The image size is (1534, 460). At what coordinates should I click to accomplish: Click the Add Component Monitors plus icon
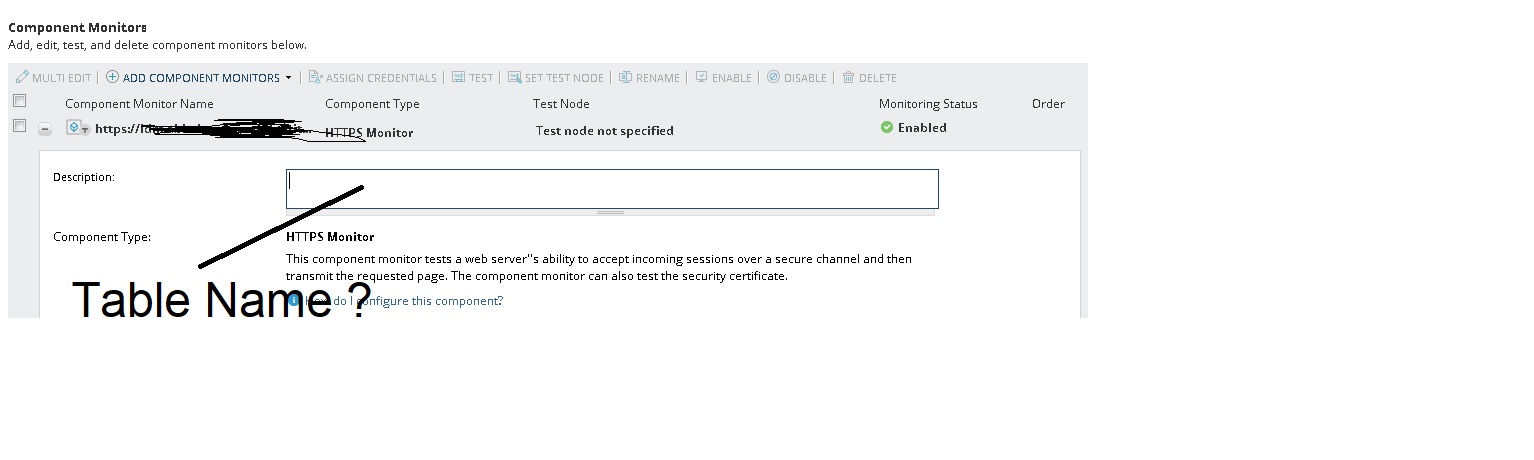113,77
